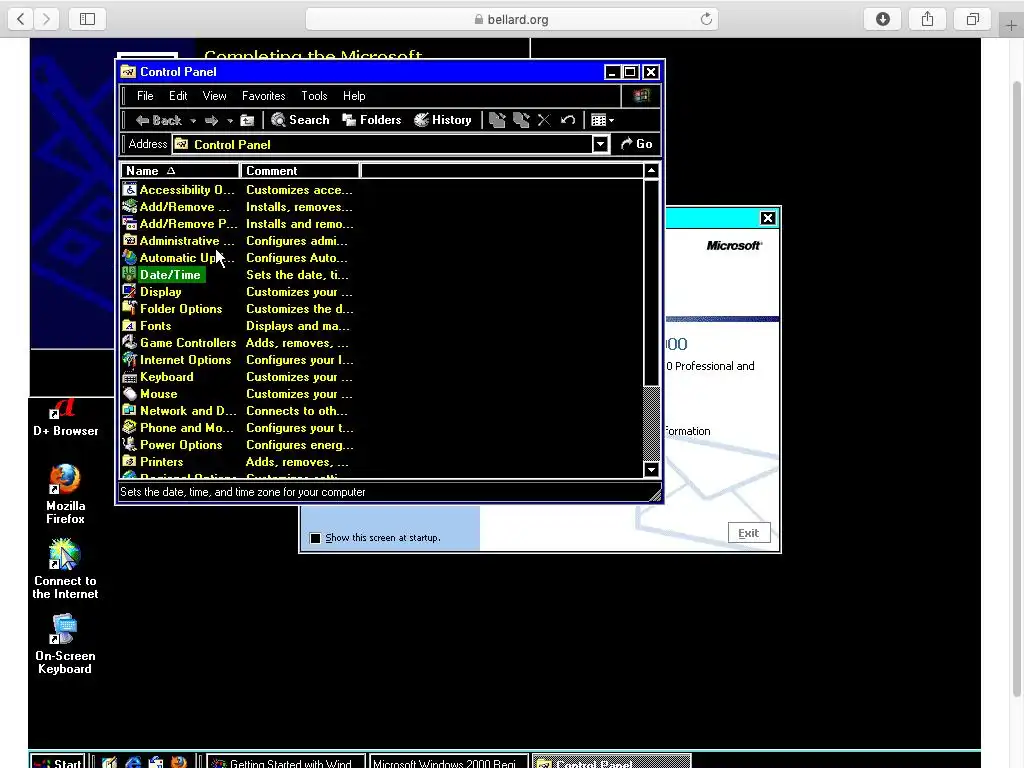Select Connect to the Internet desktop icon

click(65, 569)
